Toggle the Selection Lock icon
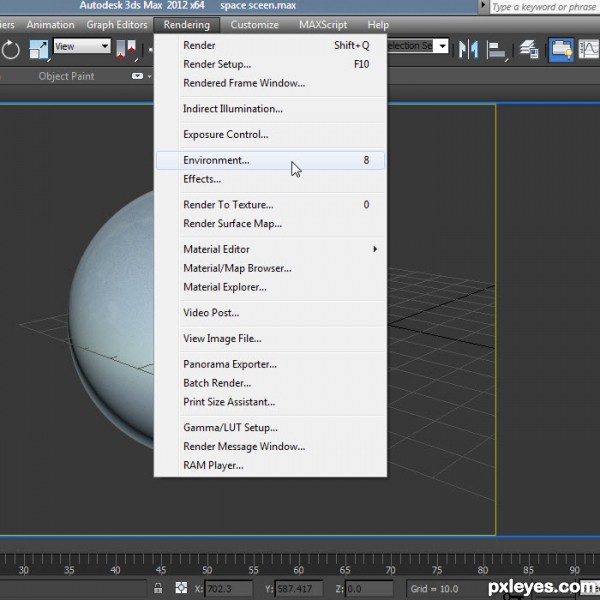600x600 pixels. click(158, 588)
